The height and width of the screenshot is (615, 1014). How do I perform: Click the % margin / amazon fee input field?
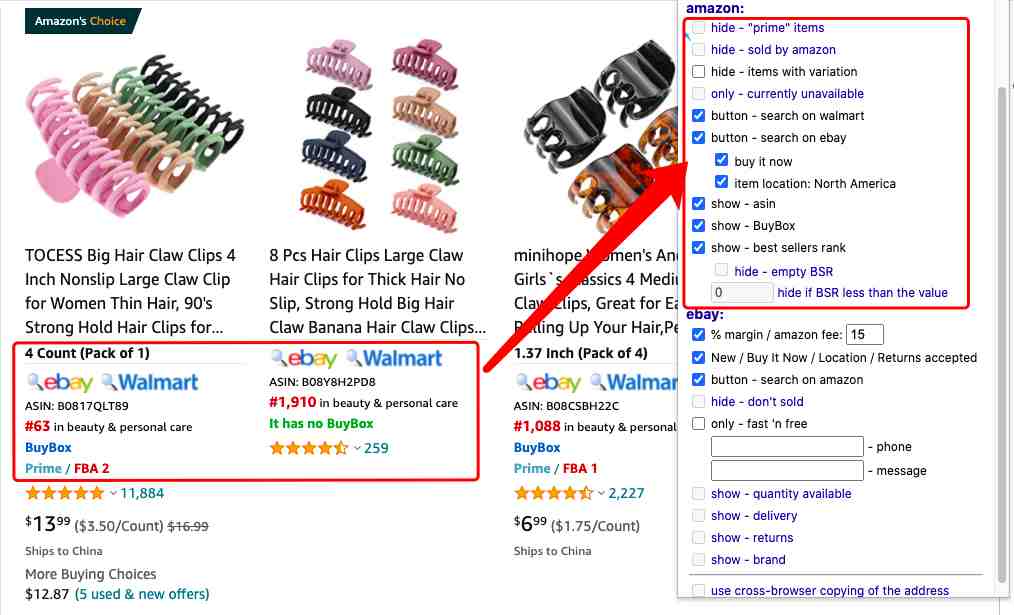865,334
